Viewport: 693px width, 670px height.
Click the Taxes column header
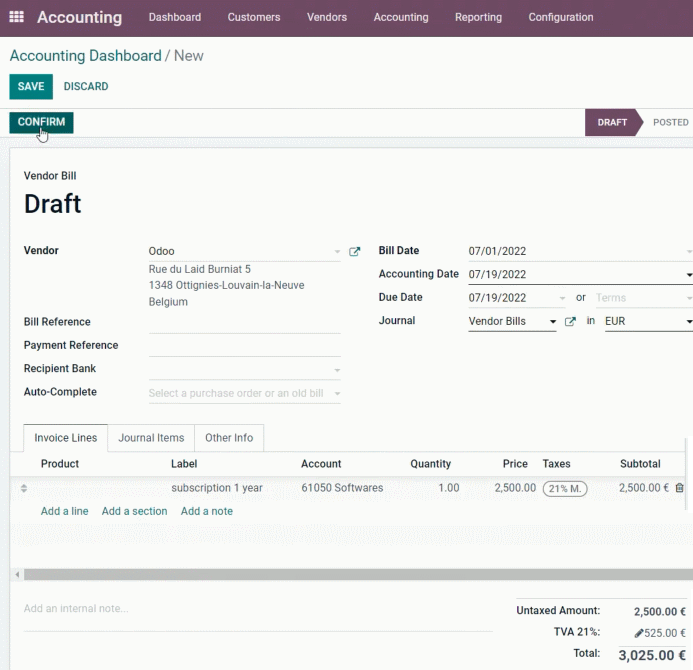[x=556, y=464]
